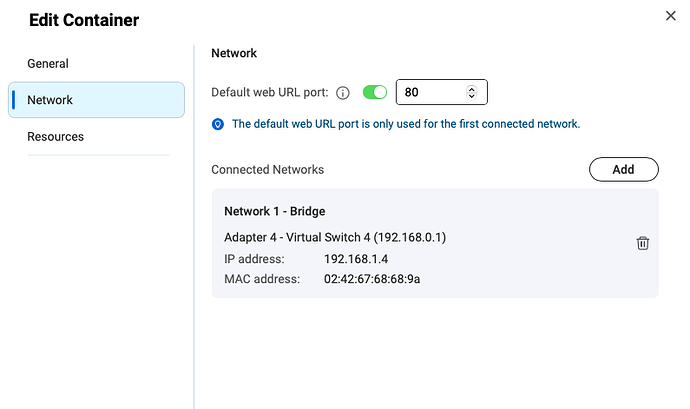Click the first connected network note text

point(405,124)
